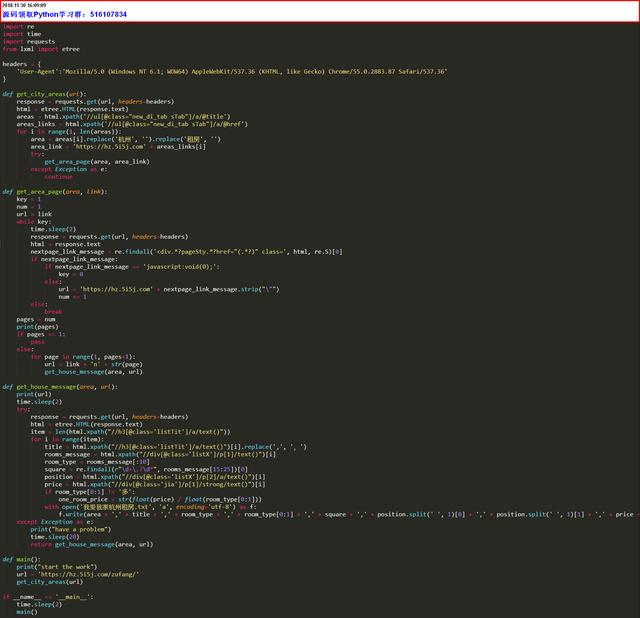640x618 pixels.
Task: Click the 'print("have a problem")' line
Action: coord(71,529)
